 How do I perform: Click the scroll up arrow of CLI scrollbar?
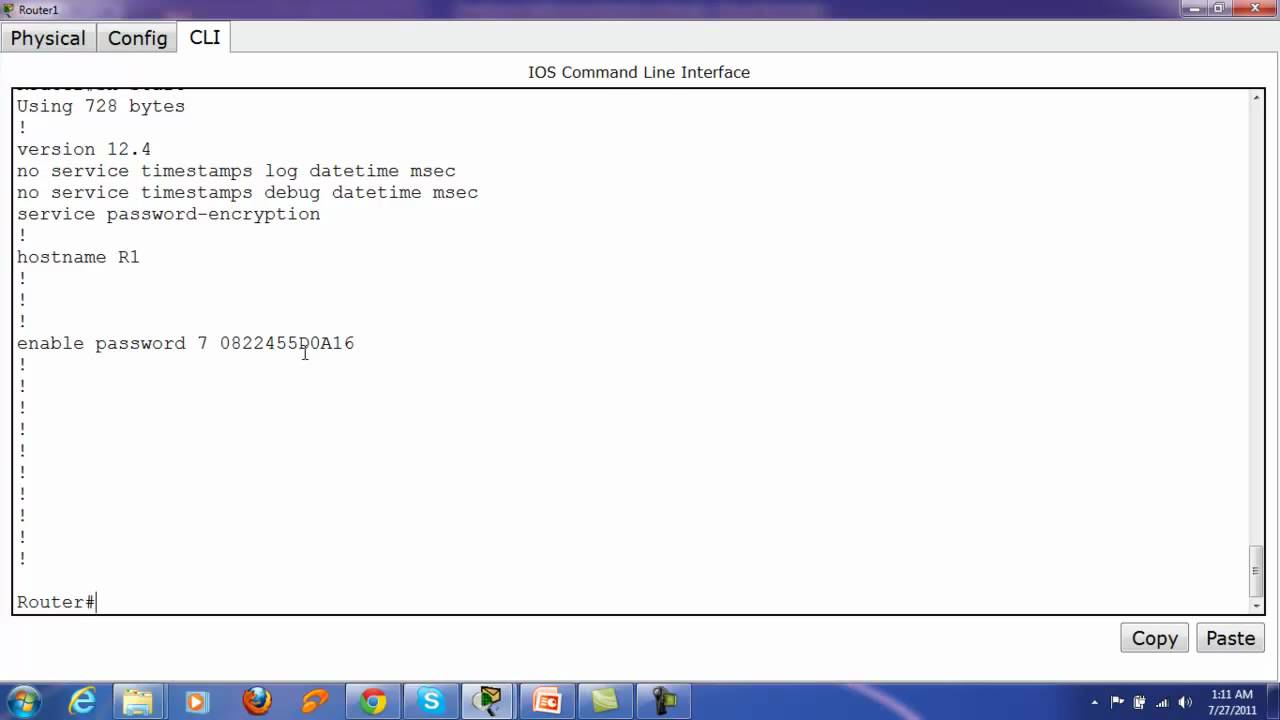[1257, 98]
